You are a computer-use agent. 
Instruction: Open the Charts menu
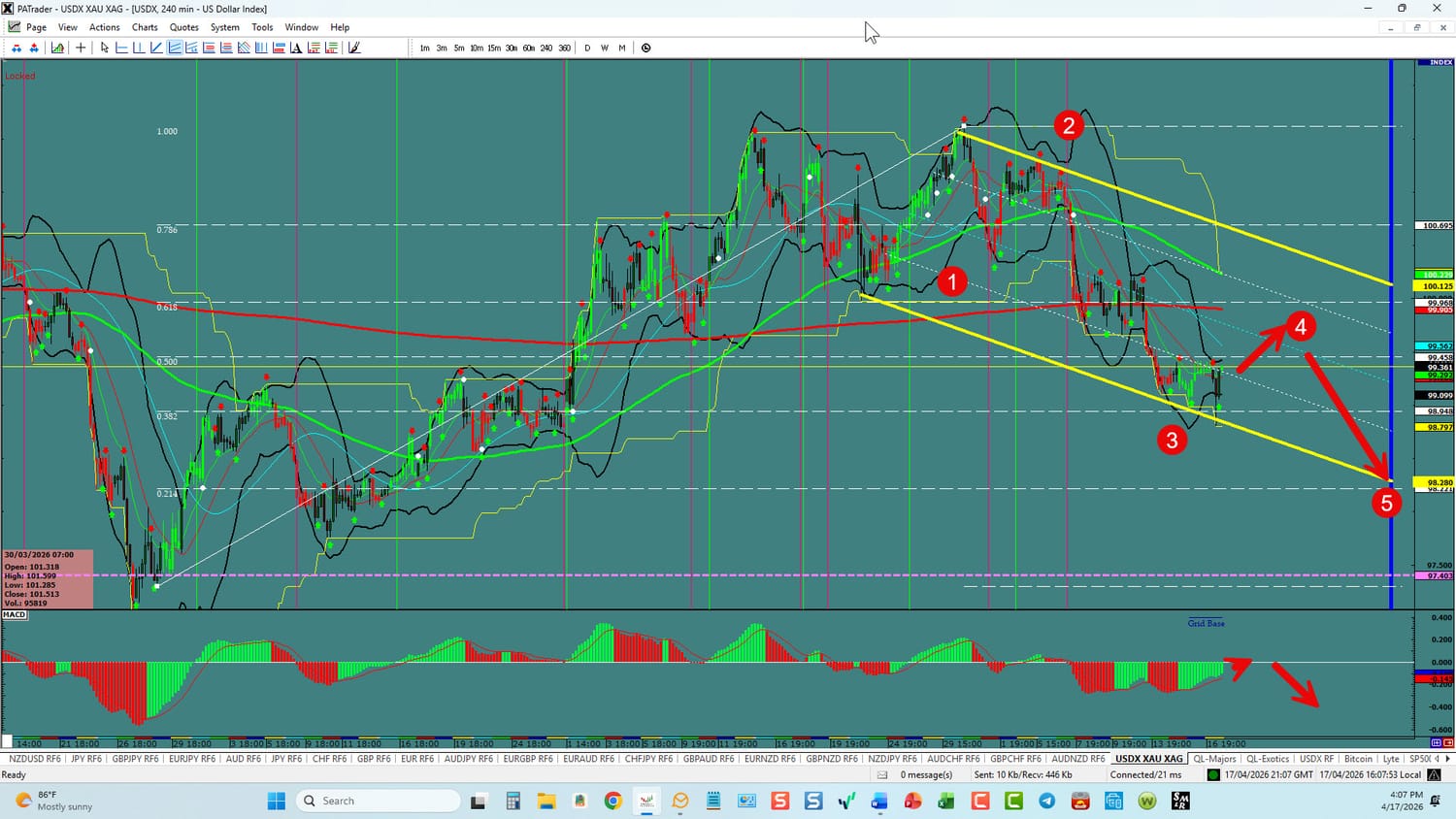pyautogui.click(x=145, y=27)
